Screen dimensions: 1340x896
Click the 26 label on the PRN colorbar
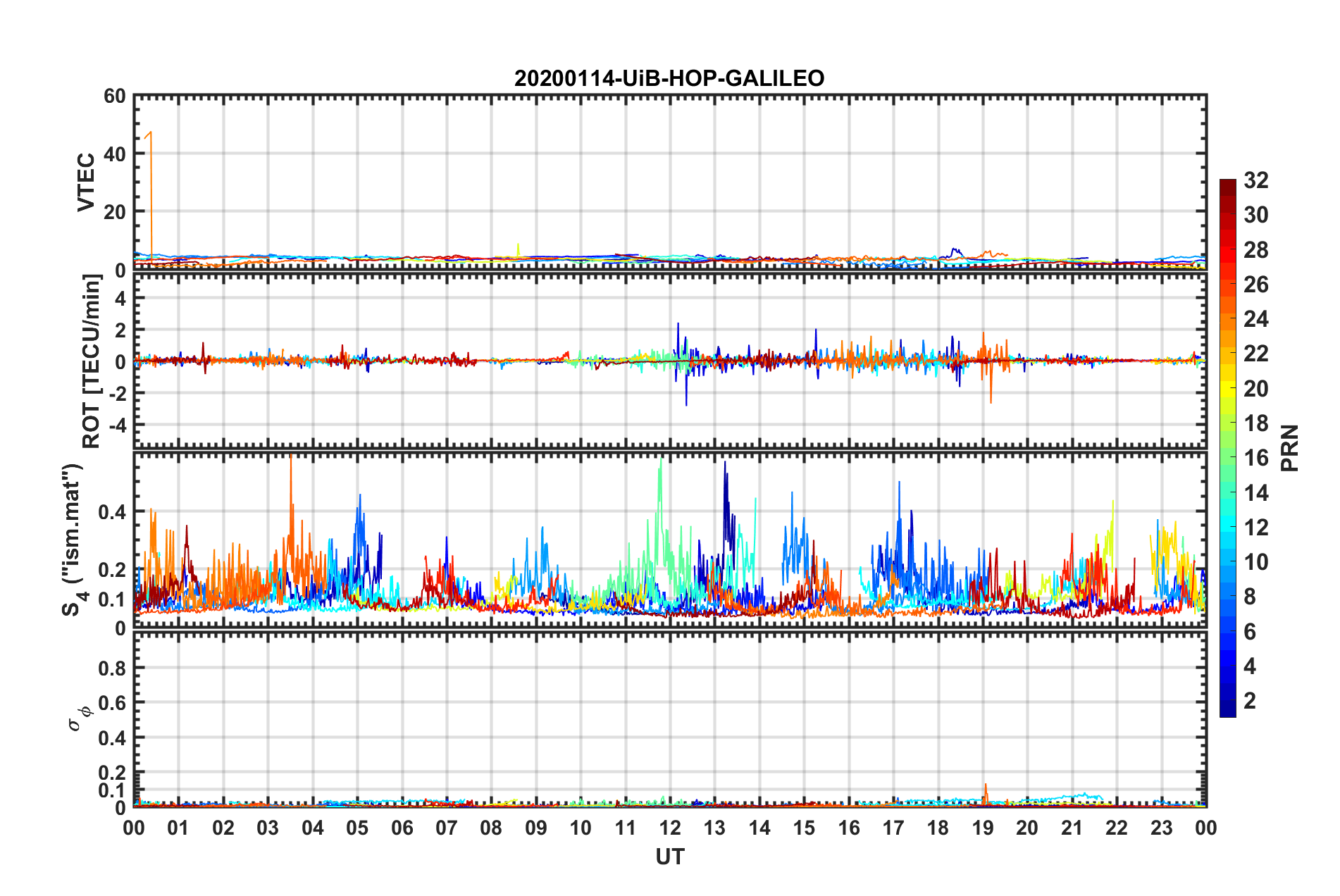click(1255, 285)
